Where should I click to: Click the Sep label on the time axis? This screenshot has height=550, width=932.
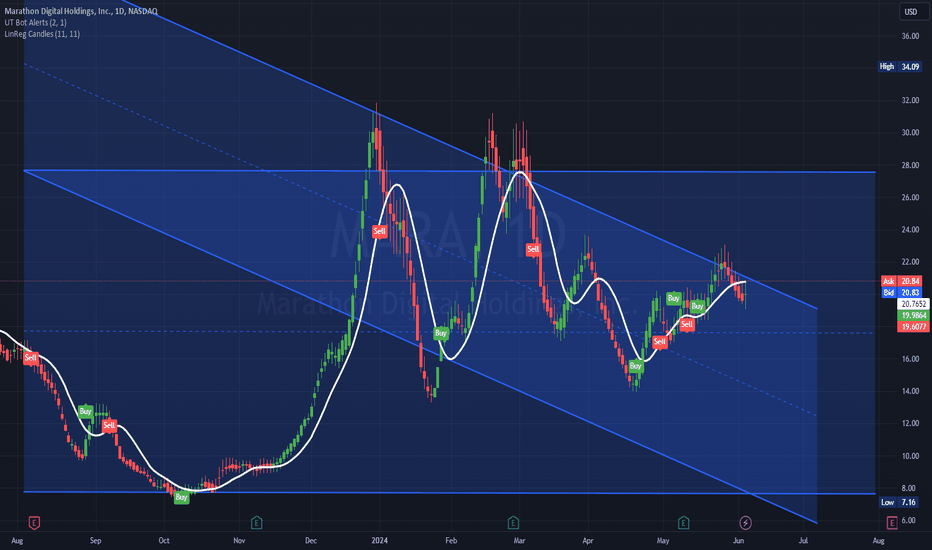pyautogui.click(x=95, y=540)
